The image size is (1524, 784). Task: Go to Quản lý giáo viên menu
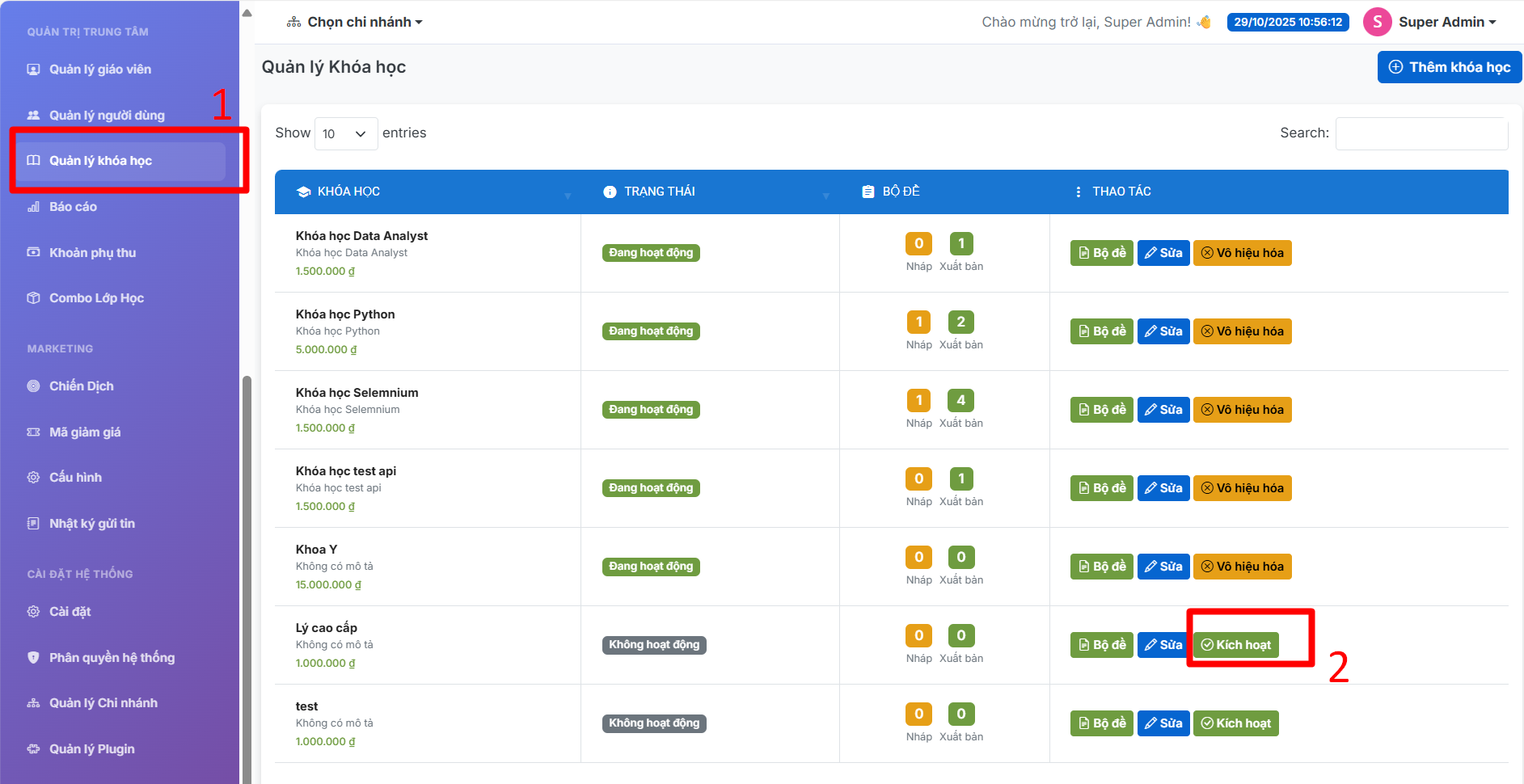(x=100, y=70)
